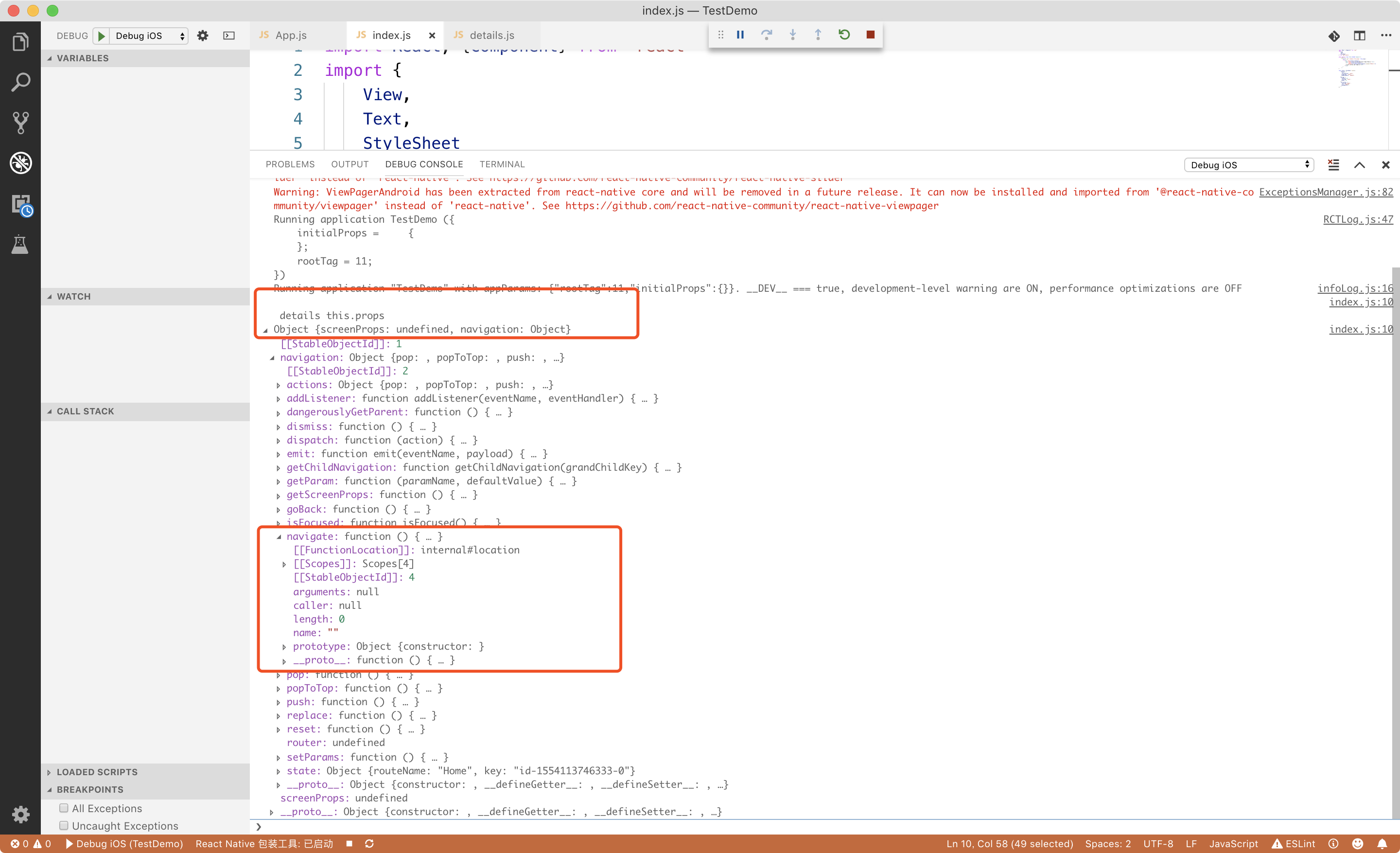Open the debug console icon in debug header
The height and width of the screenshot is (853, 1400).
click(229, 36)
